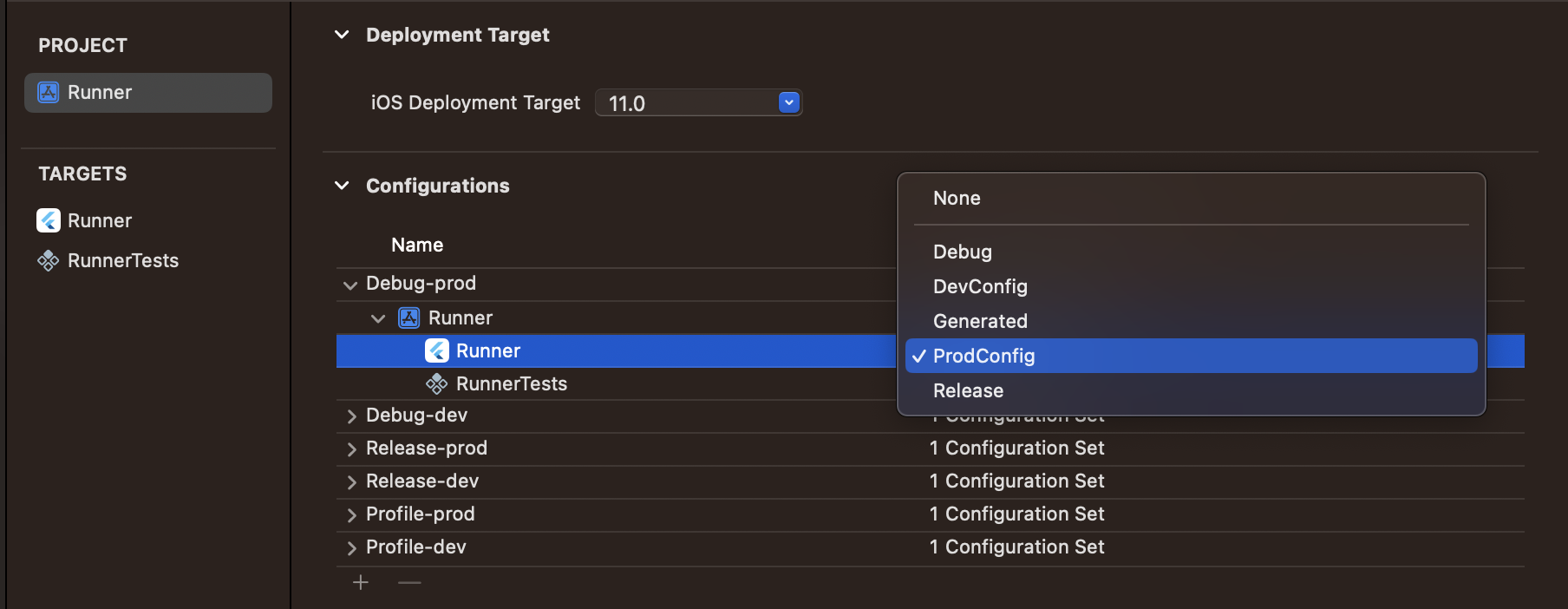Select the Runner target with Flutter icon

coord(100,220)
